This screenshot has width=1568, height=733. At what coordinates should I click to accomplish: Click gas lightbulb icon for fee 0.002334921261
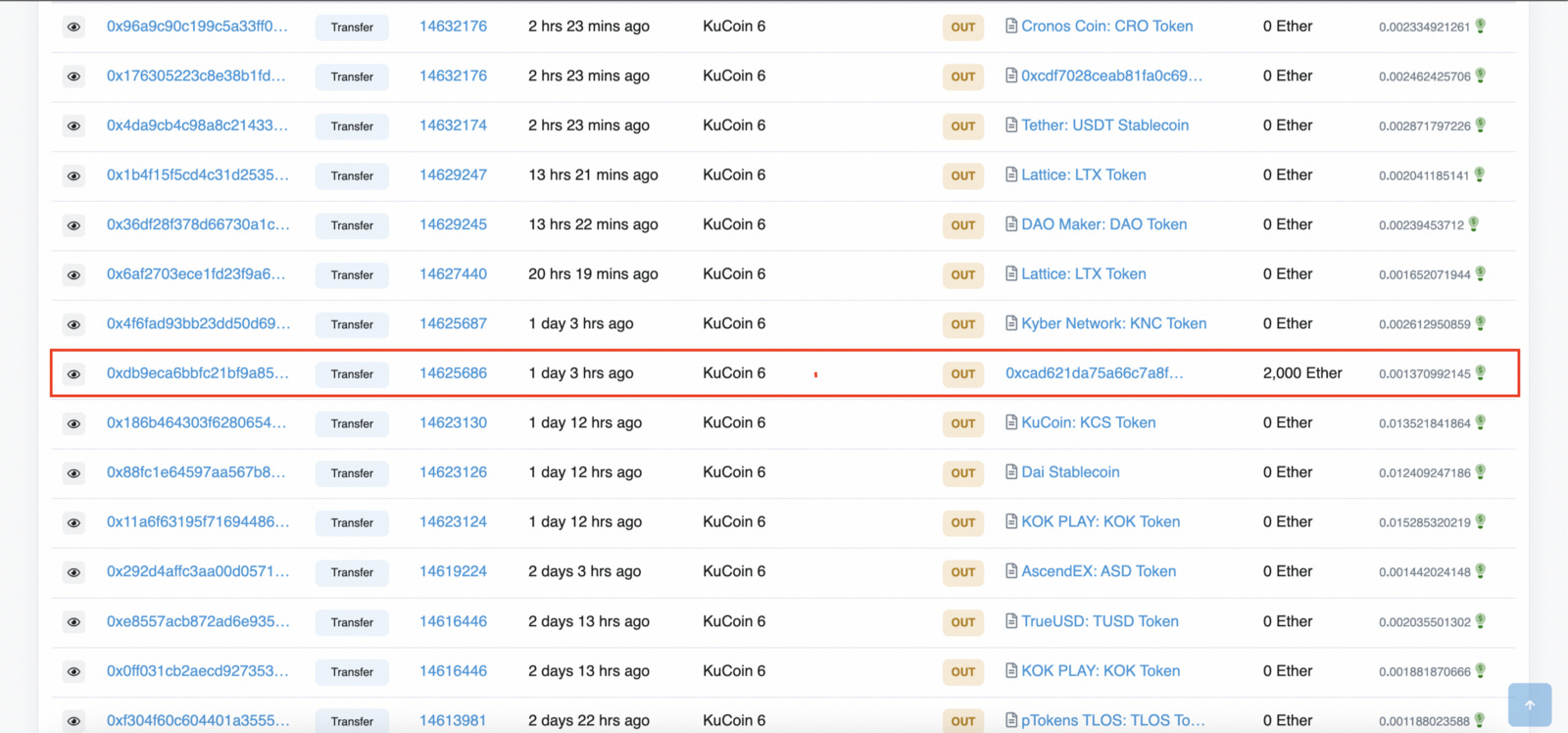click(x=1481, y=26)
